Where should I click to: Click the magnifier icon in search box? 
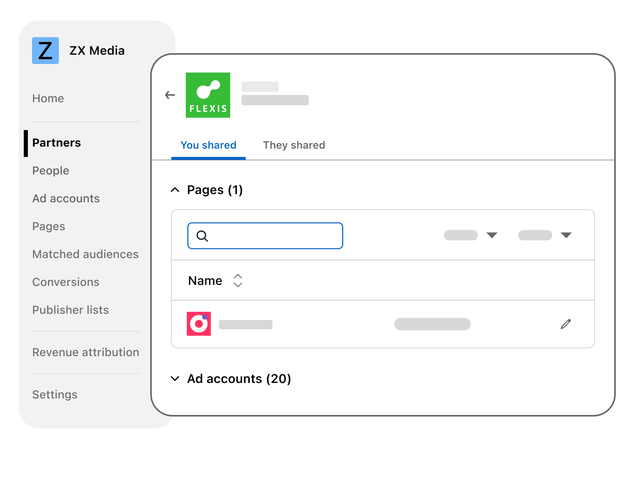202,236
